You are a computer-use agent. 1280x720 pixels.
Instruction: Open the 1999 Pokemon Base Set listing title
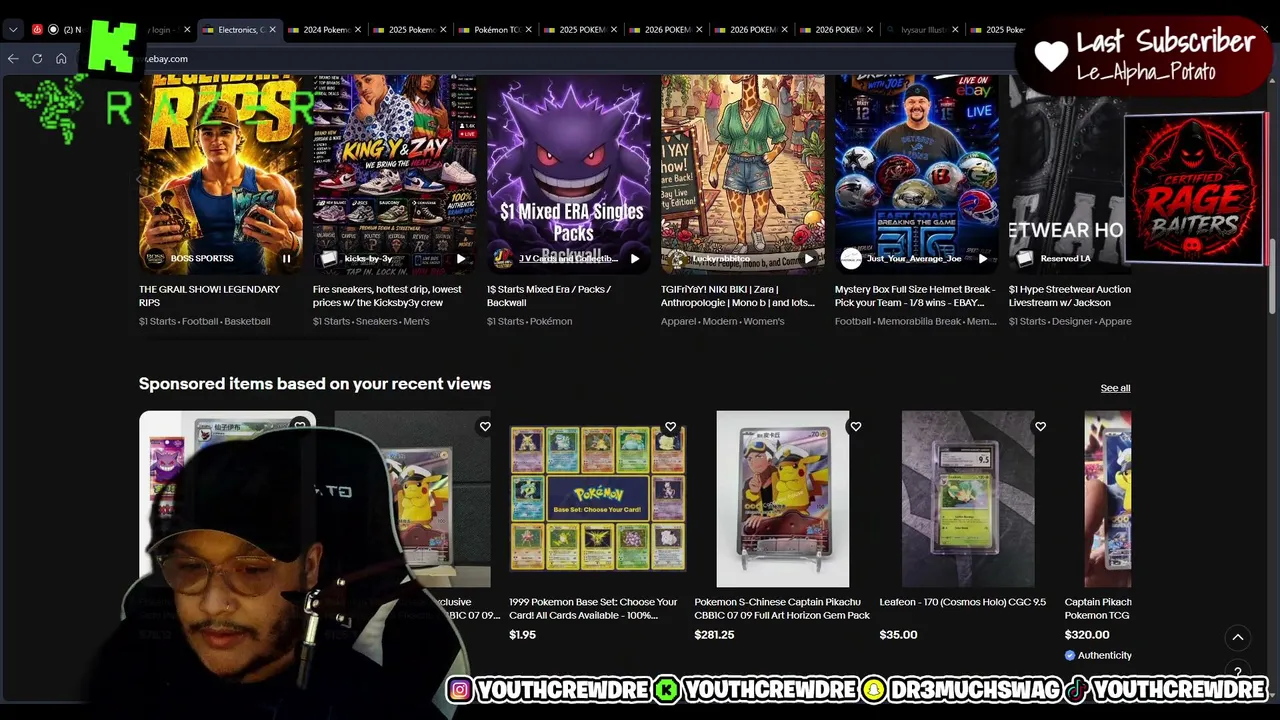pyautogui.click(x=593, y=608)
